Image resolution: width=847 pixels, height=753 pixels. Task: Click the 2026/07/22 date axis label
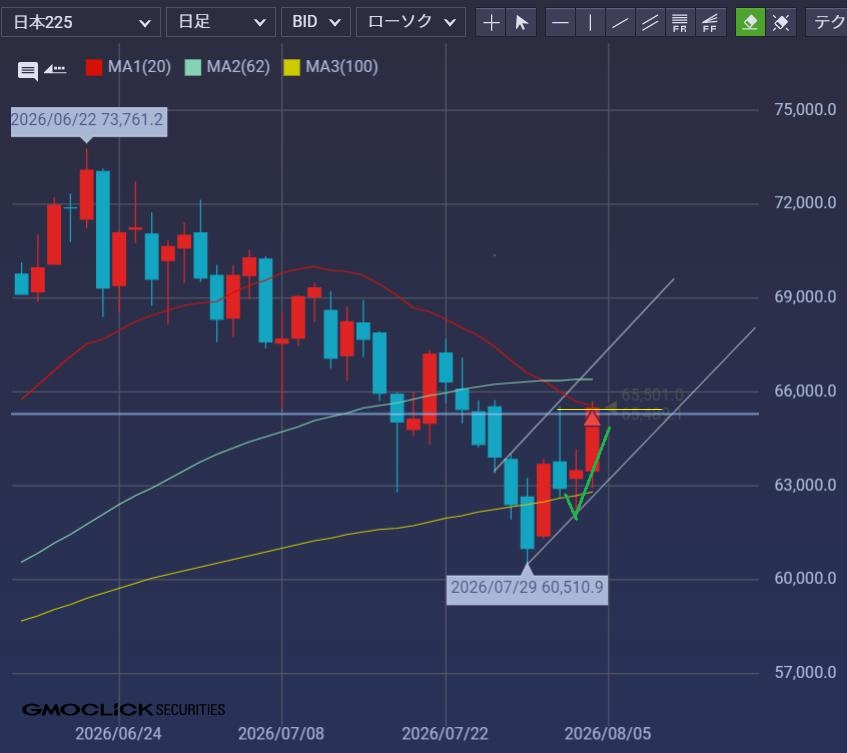click(445, 734)
